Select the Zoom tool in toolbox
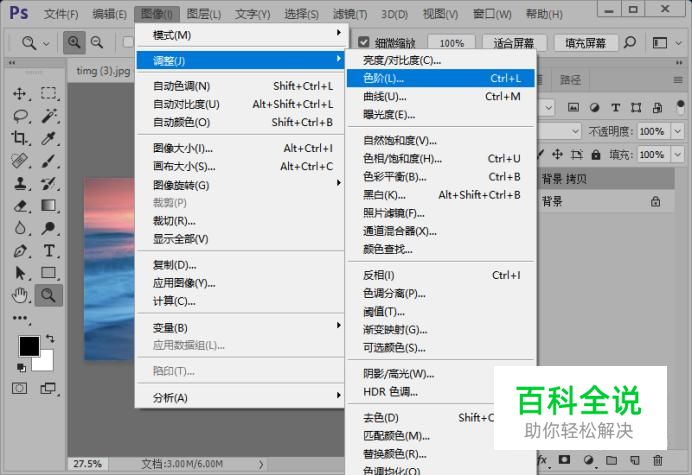This screenshot has width=692, height=475. (x=49, y=295)
